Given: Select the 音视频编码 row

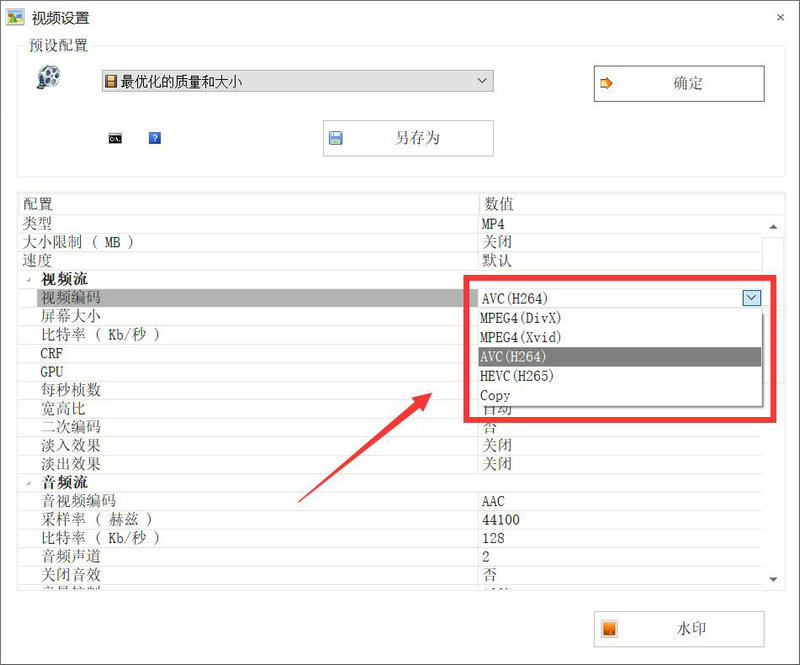Looking at the screenshot, I should click(390, 501).
